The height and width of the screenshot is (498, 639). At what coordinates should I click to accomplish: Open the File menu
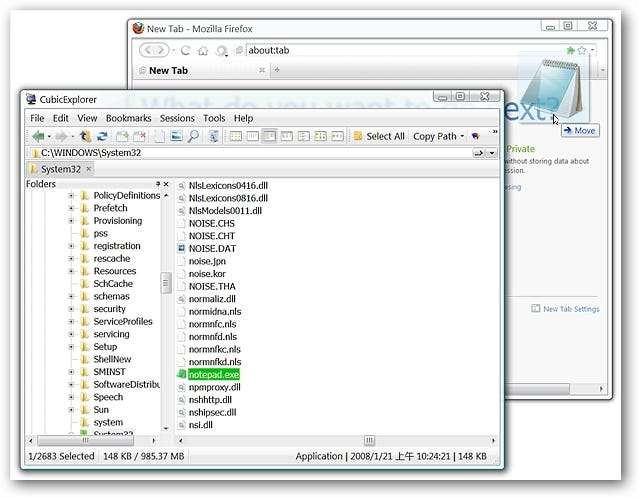tap(37, 118)
